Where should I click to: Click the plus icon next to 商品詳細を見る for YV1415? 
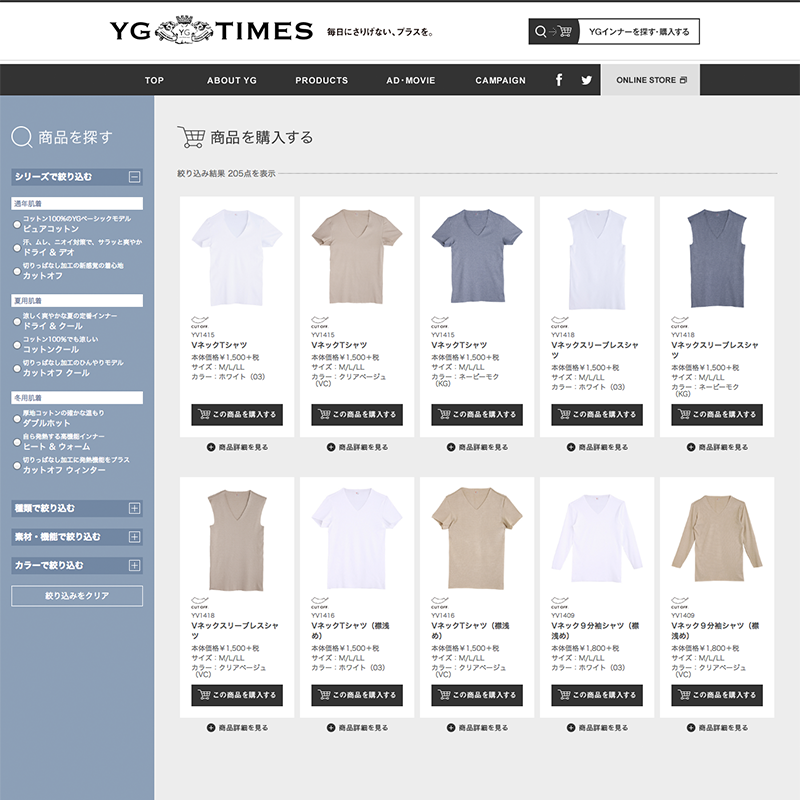(211, 445)
